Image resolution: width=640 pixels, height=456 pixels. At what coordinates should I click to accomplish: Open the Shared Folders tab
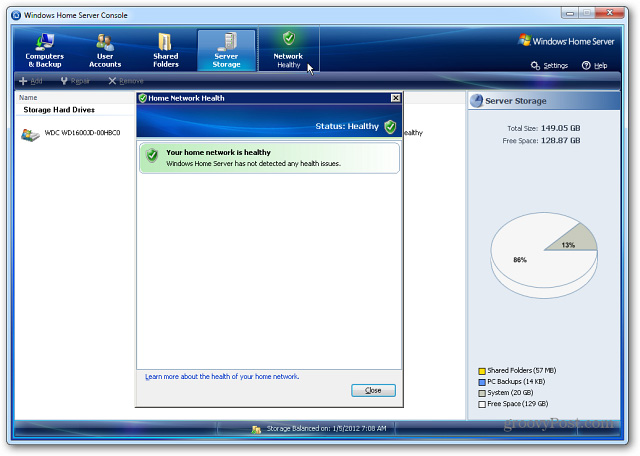pyautogui.click(x=166, y=50)
